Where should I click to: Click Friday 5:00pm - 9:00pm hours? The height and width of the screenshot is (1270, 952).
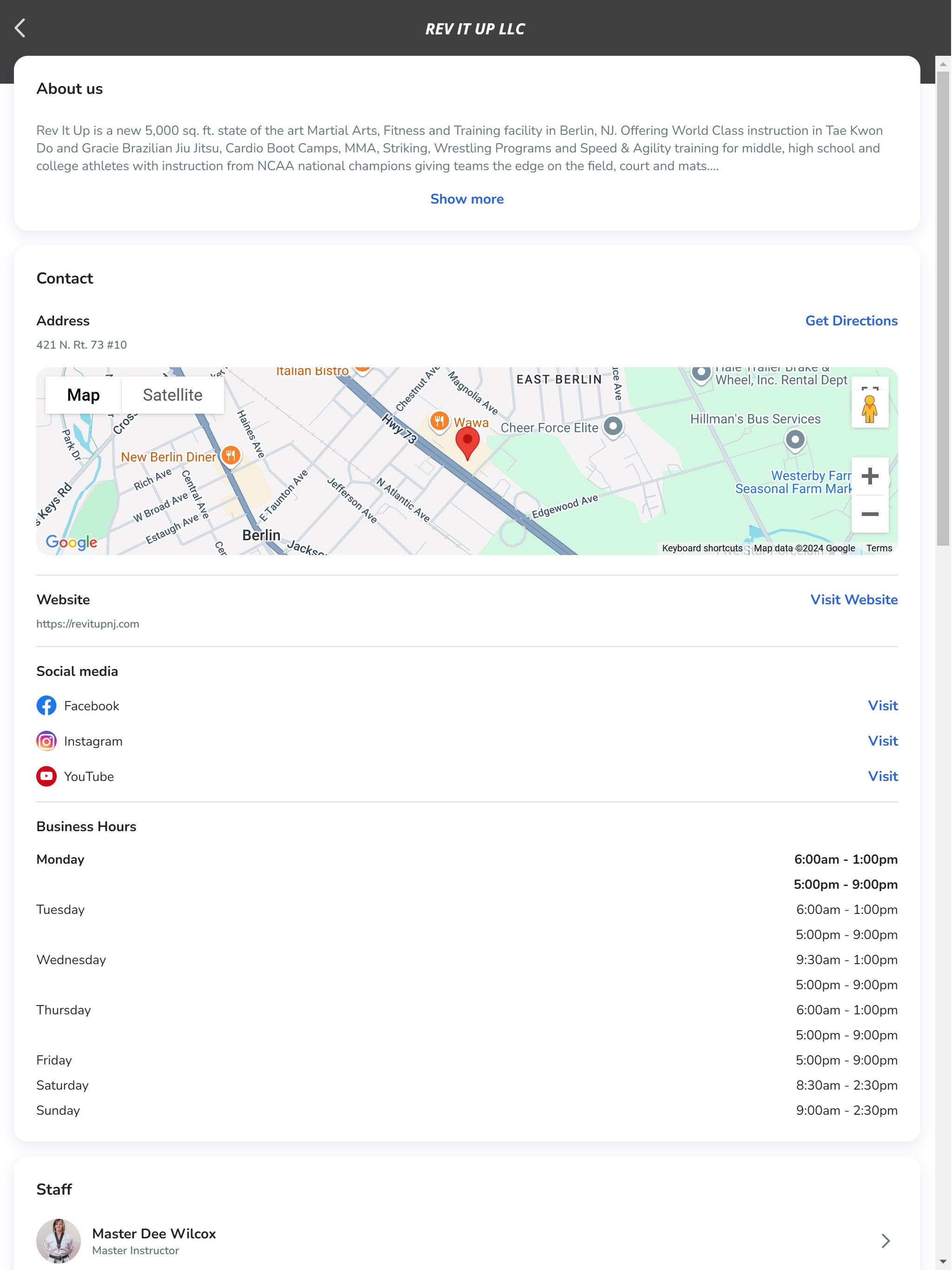point(846,1060)
